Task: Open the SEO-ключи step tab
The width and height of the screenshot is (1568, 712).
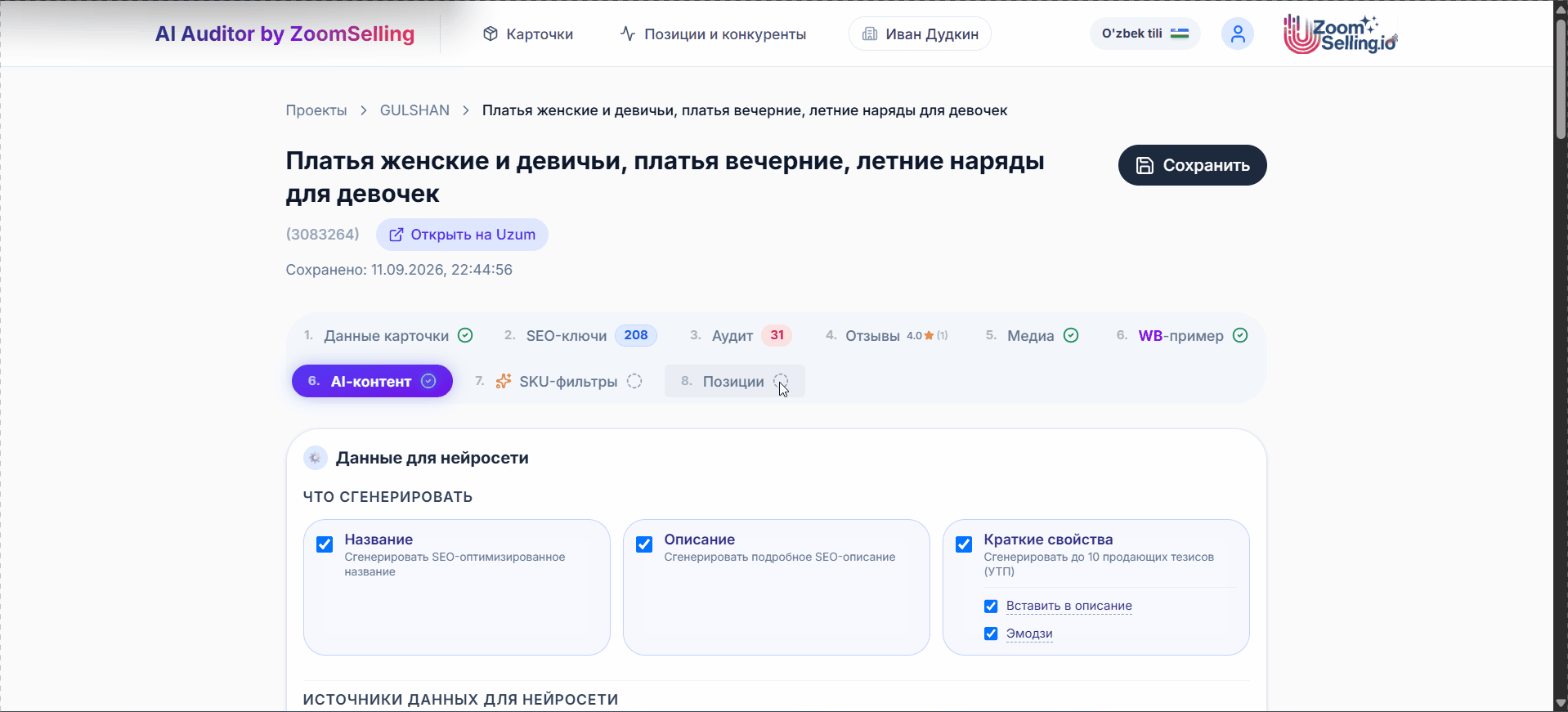Action: point(580,335)
